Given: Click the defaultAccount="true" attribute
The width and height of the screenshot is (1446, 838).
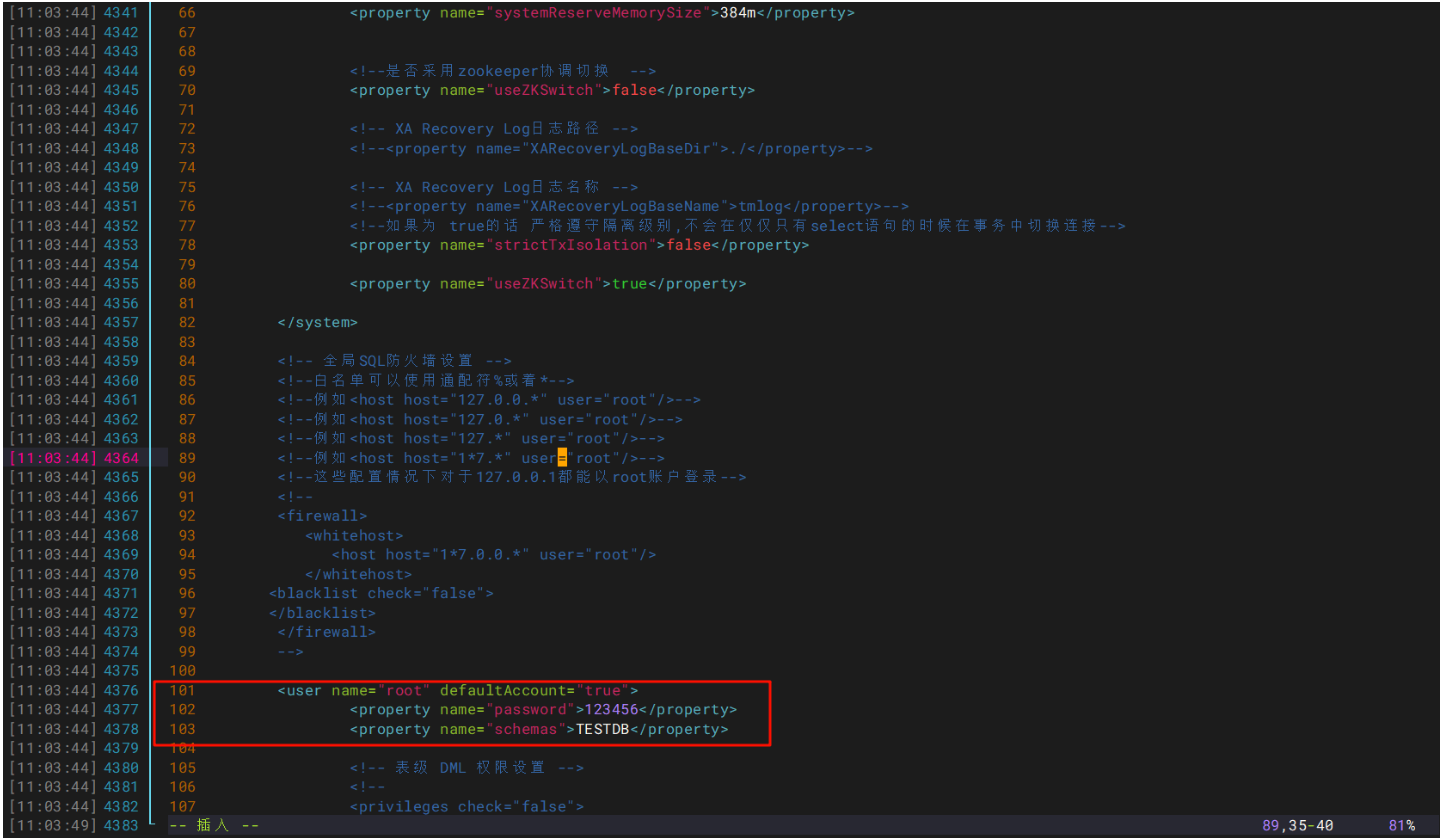Looking at the screenshot, I should tap(533, 690).
